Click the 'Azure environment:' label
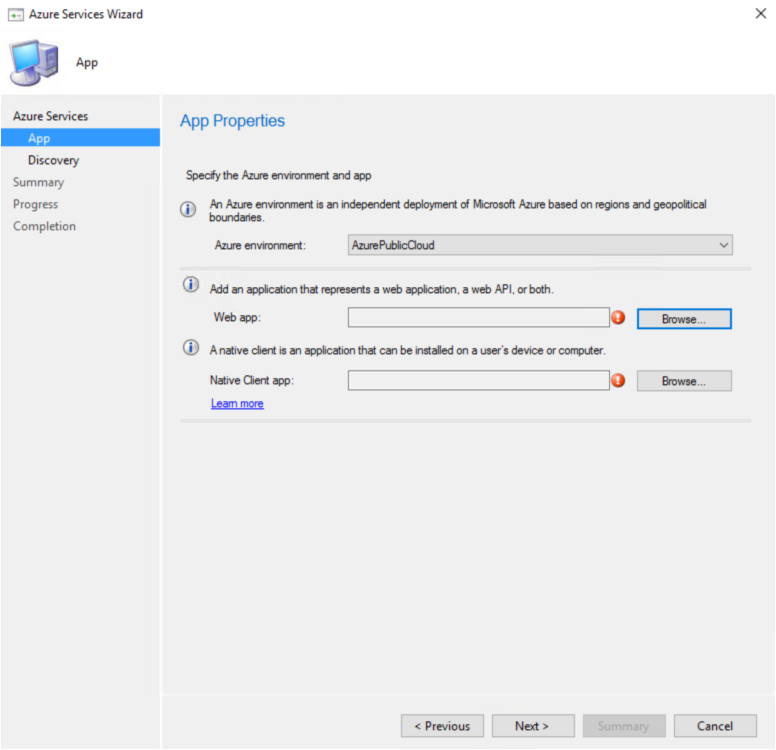 click(260, 245)
